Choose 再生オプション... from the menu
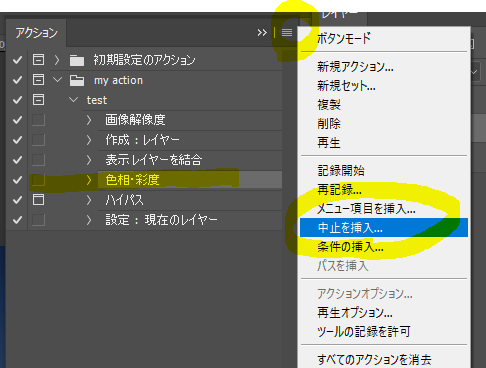This screenshot has height=368, width=486. pyautogui.click(x=384, y=313)
